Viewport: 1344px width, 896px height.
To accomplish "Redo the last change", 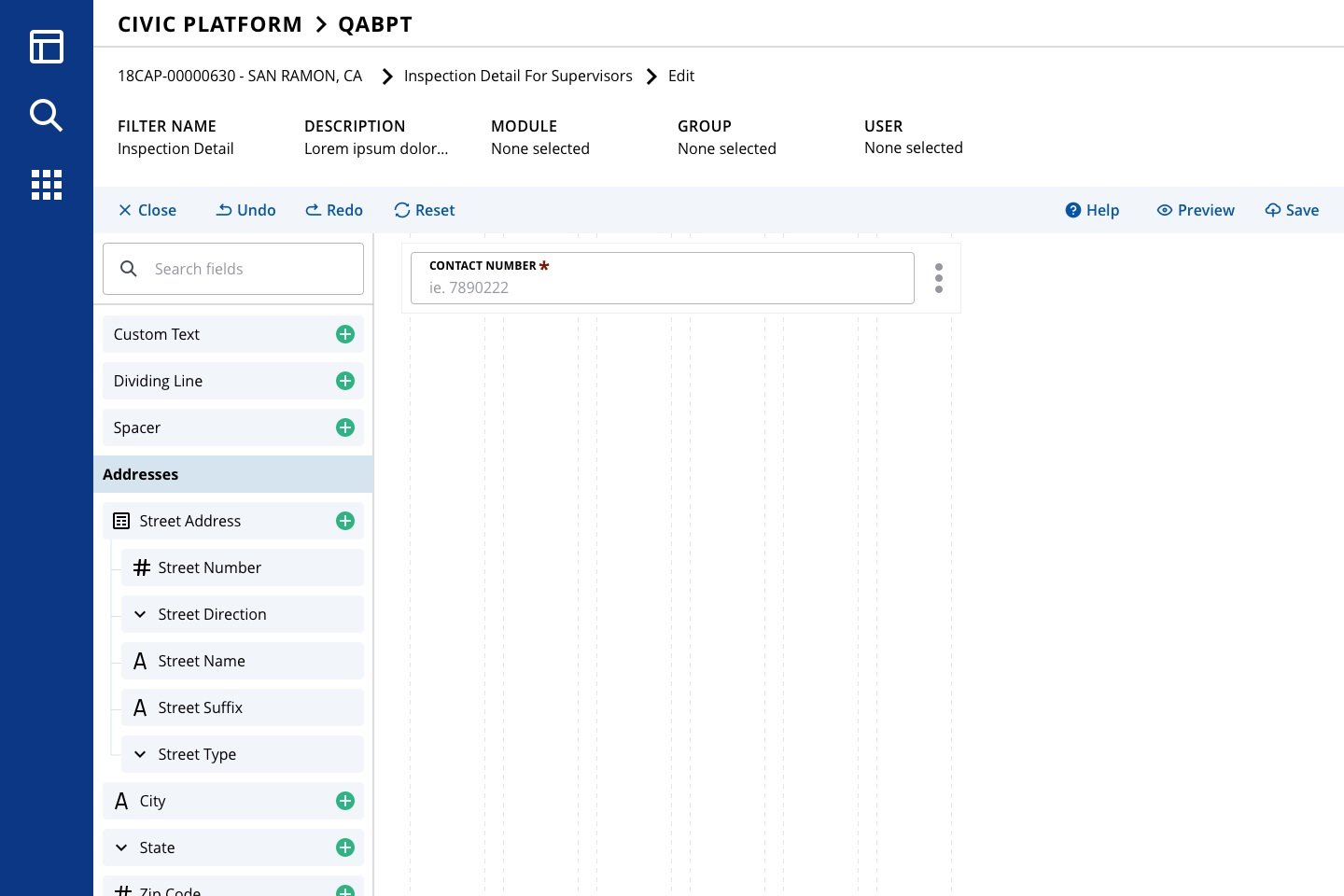I will pyautogui.click(x=334, y=210).
